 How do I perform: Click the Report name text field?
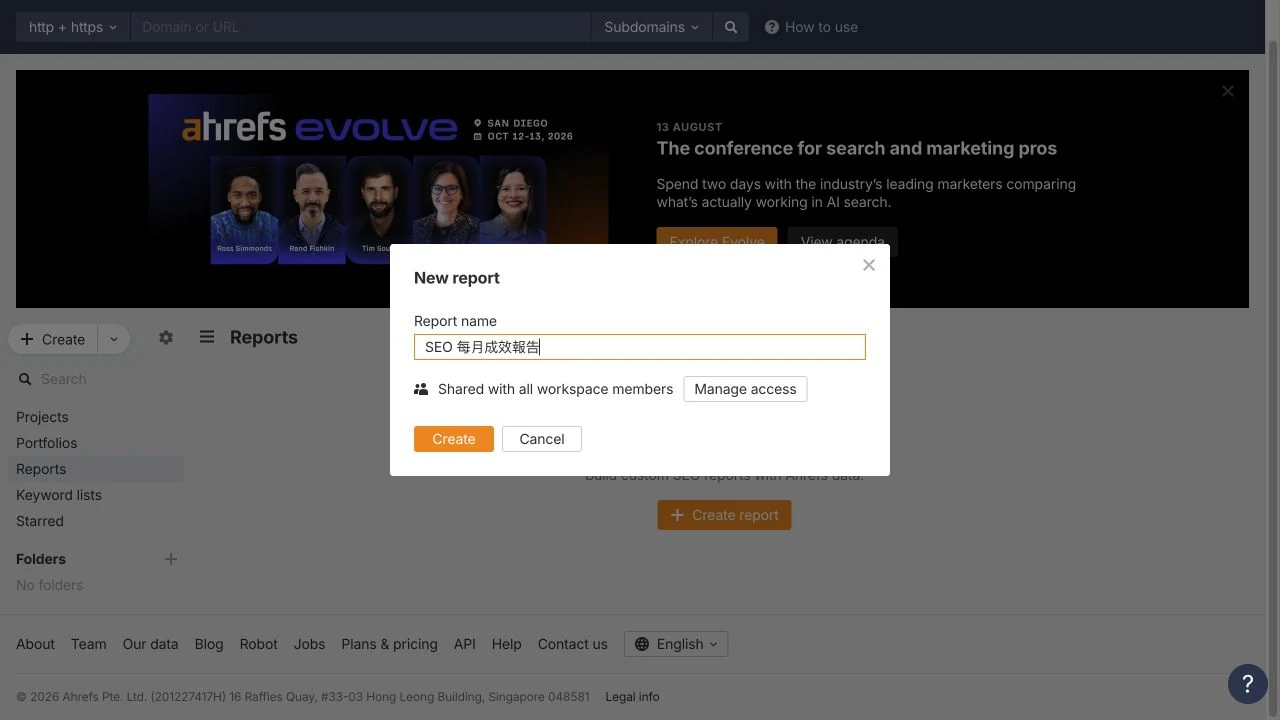click(639, 347)
